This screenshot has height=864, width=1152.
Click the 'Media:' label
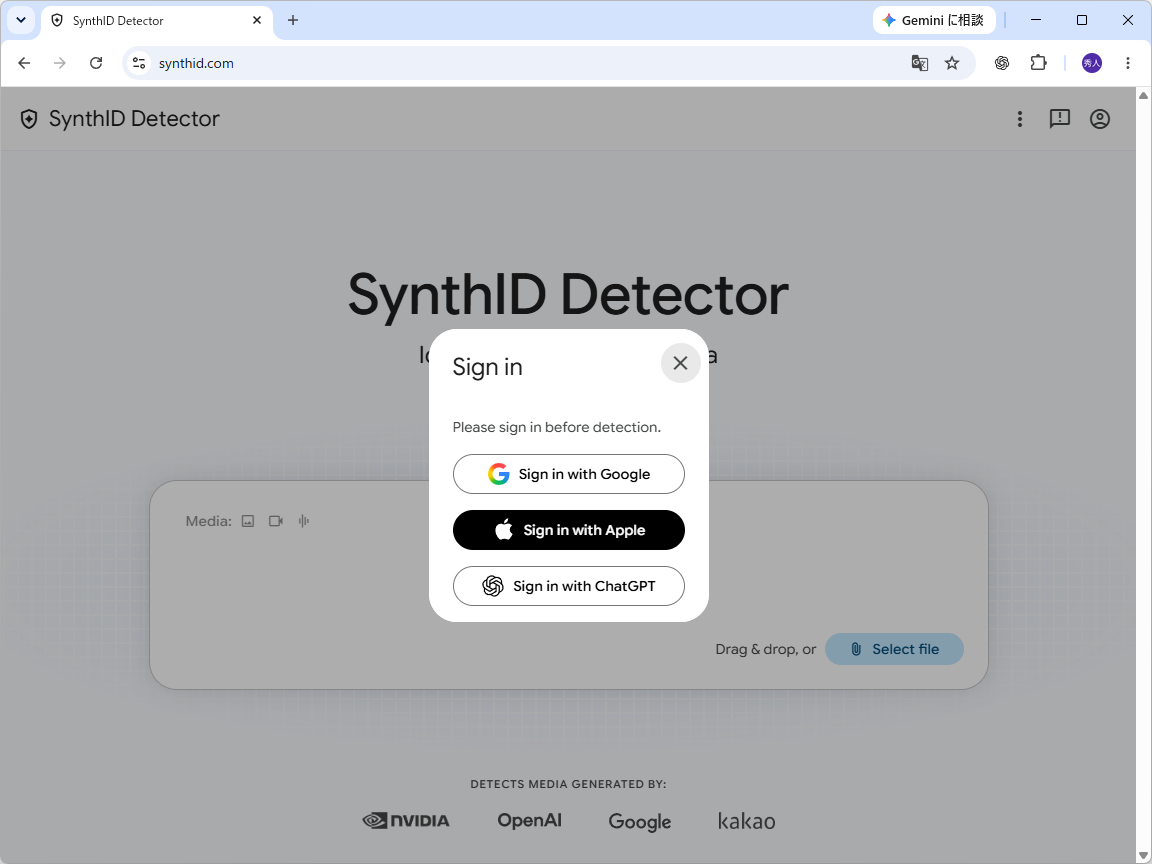[209, 521]
